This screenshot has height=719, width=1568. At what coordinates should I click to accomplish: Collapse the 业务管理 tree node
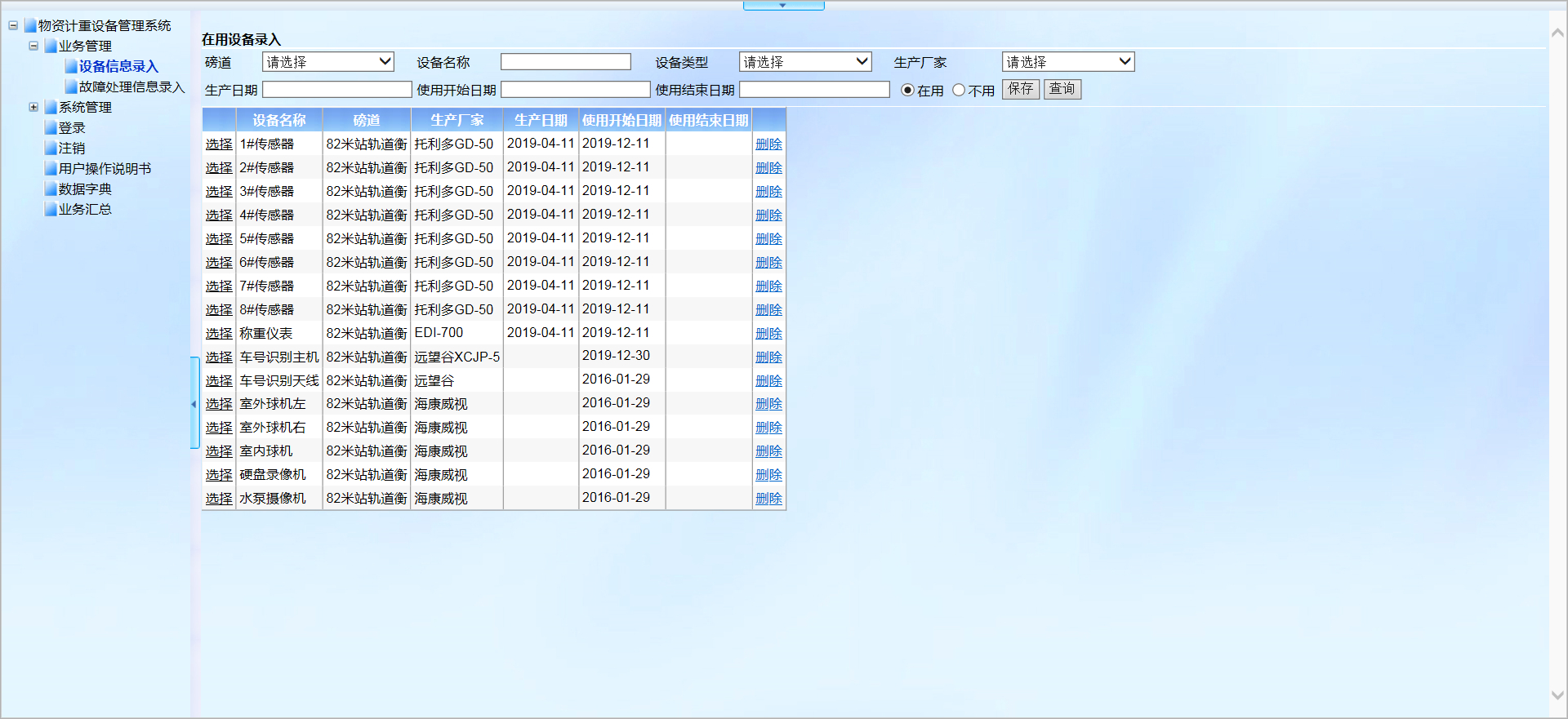click(33, 46)
